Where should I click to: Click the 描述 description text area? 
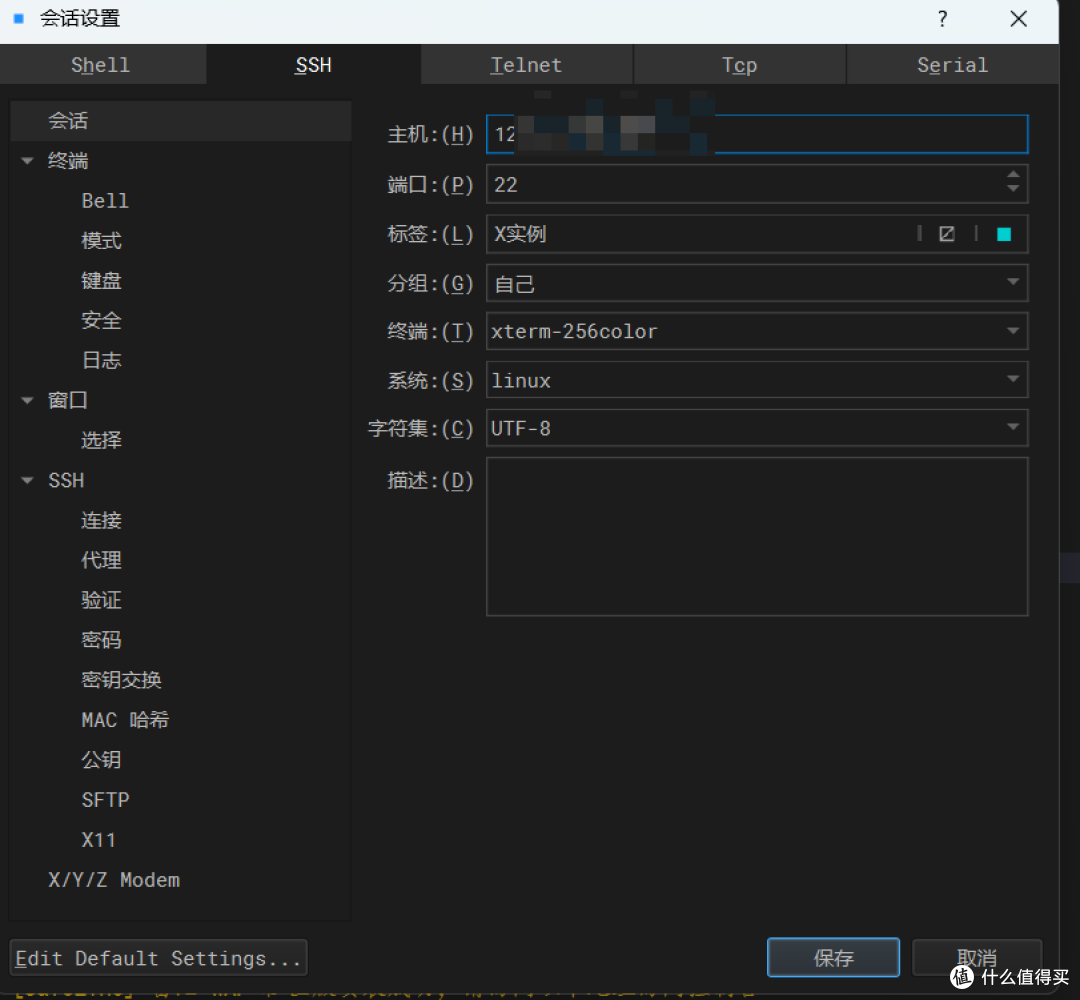757,537
